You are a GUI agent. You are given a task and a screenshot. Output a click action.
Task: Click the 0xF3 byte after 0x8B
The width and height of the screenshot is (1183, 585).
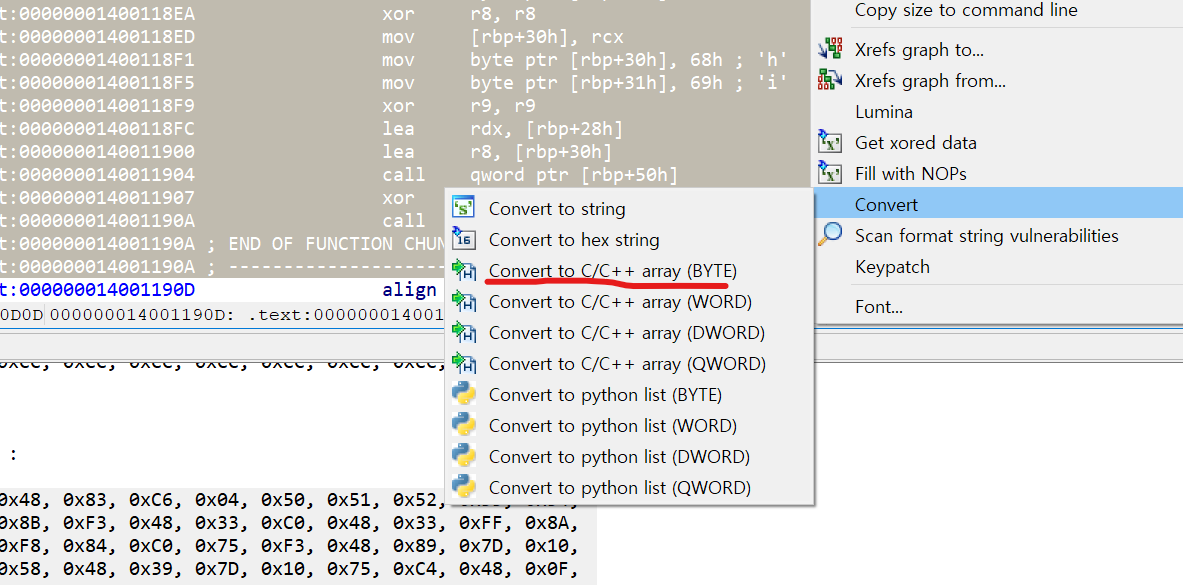[x=84, y=522]
